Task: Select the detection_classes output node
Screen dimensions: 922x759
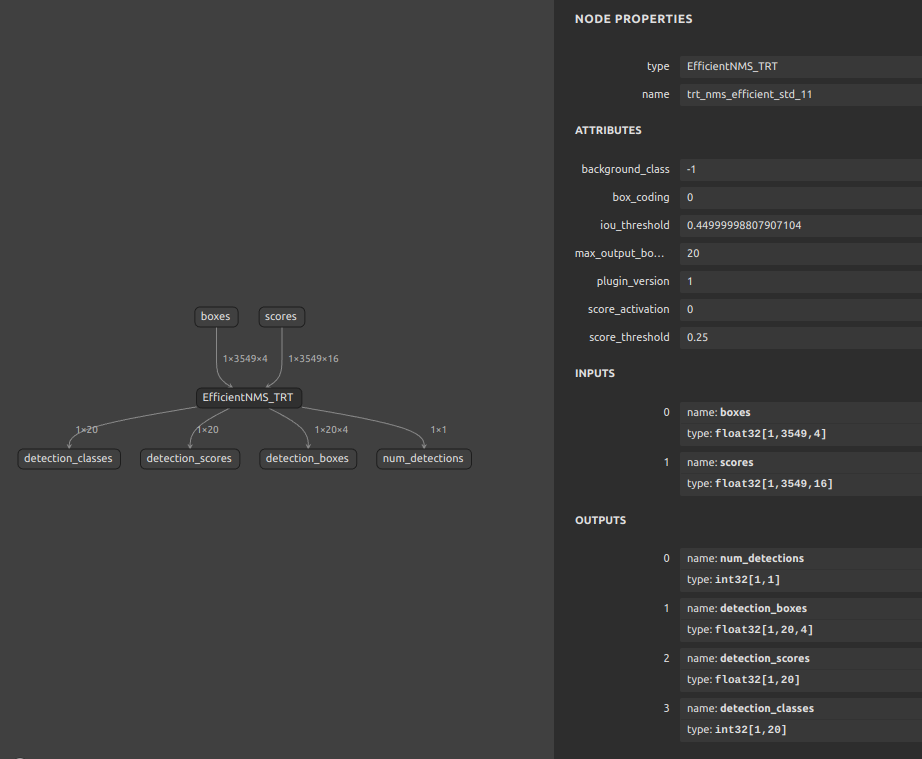Action: 67,459
